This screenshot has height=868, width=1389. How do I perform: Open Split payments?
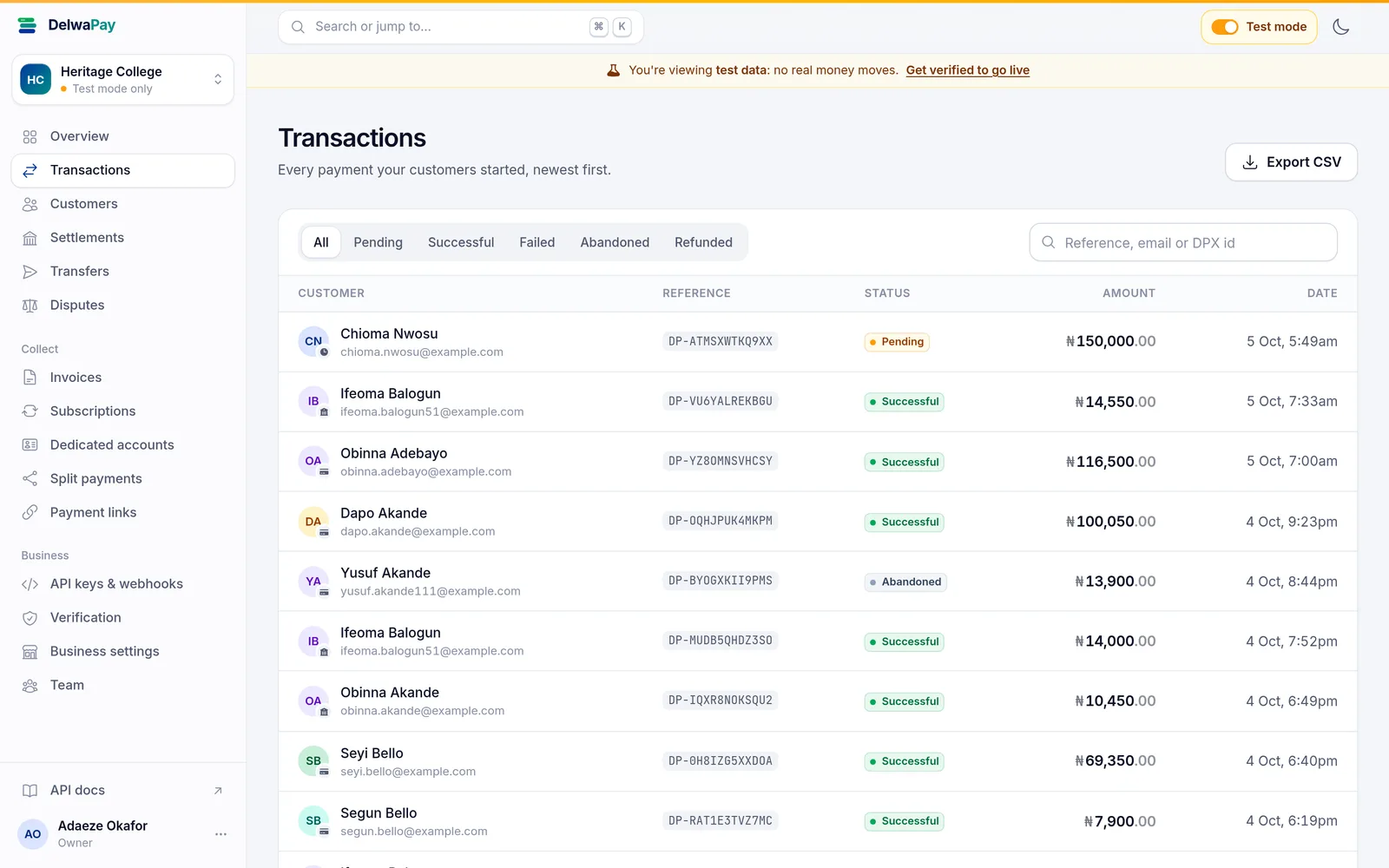[x=123, y=479]
